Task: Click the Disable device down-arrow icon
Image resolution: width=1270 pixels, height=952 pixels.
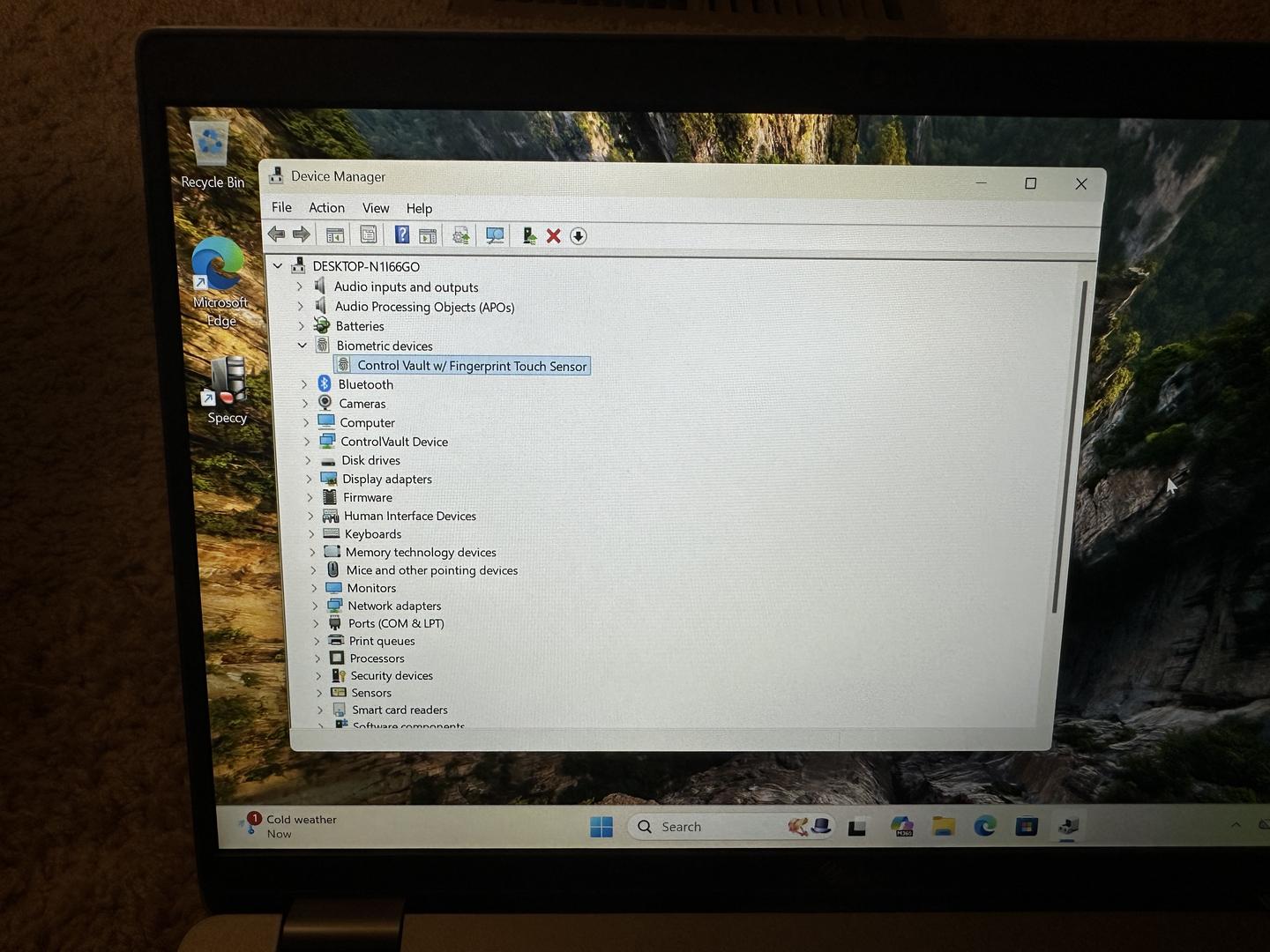Action: [x=579, y=236]
